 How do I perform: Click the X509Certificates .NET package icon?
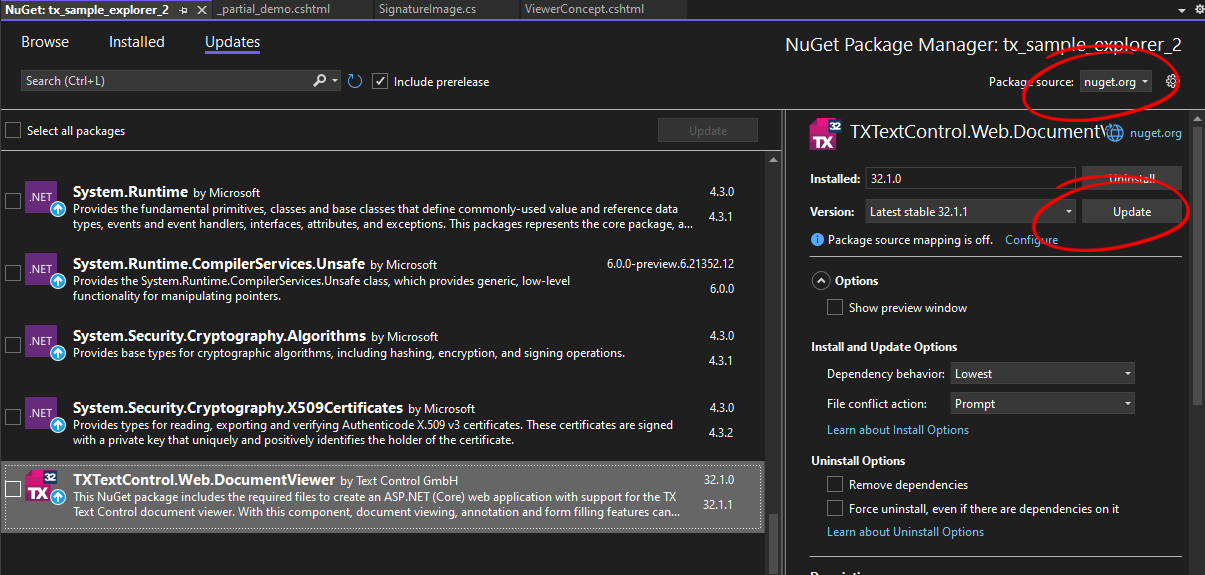(x=43, y=416)
